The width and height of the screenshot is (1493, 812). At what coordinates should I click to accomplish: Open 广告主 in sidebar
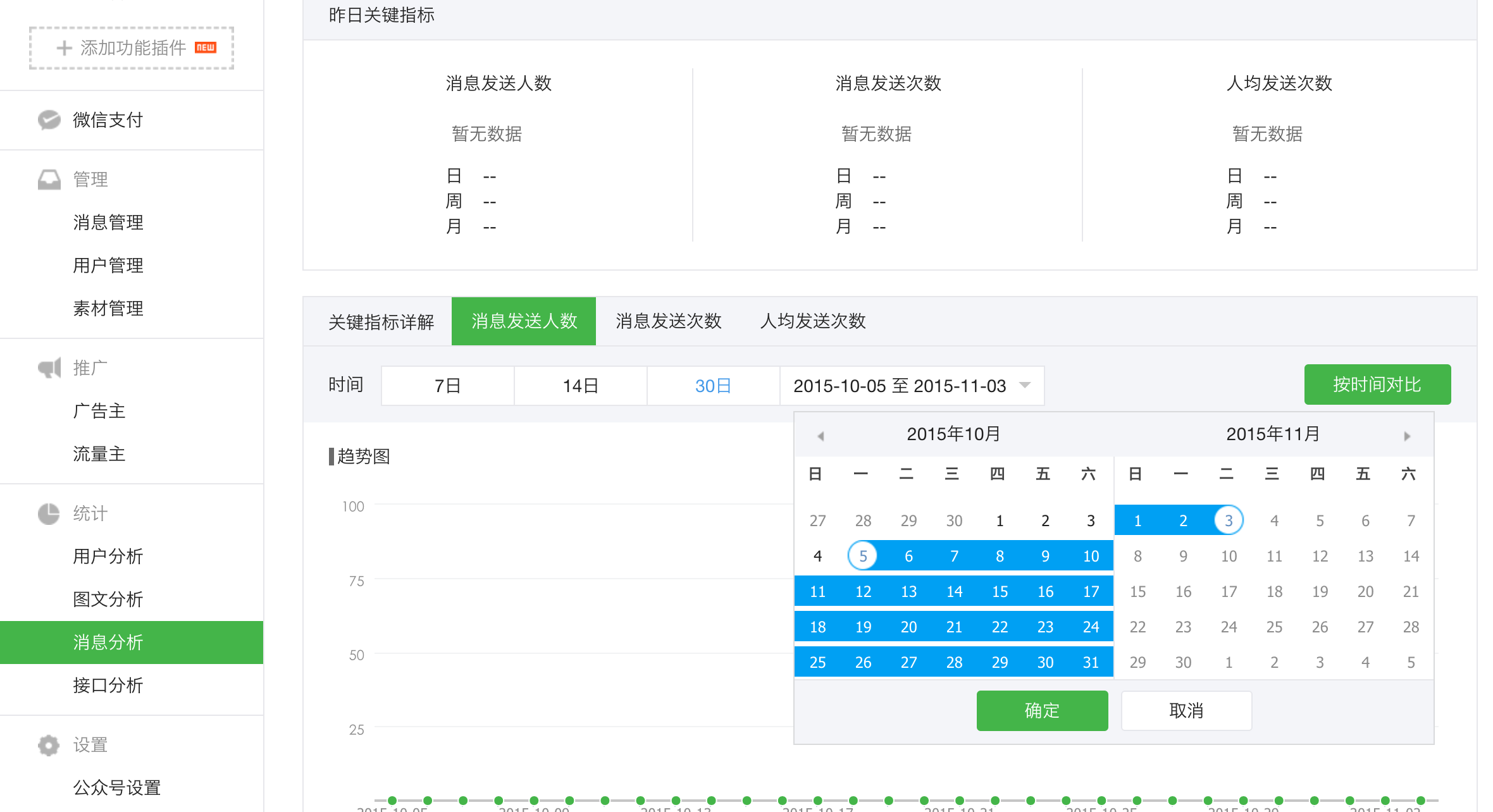click(99, 411)
